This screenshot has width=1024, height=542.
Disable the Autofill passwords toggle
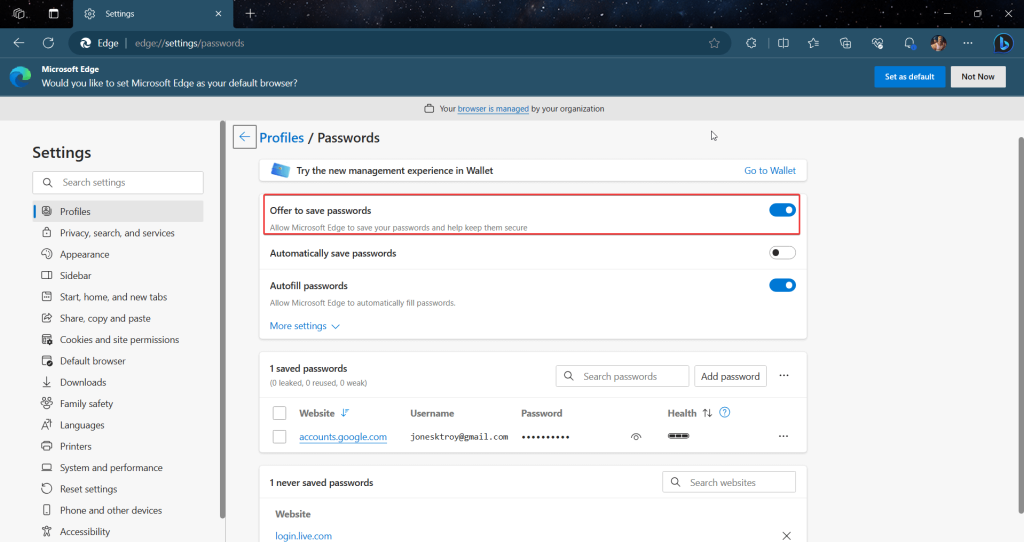pos(782,285)
